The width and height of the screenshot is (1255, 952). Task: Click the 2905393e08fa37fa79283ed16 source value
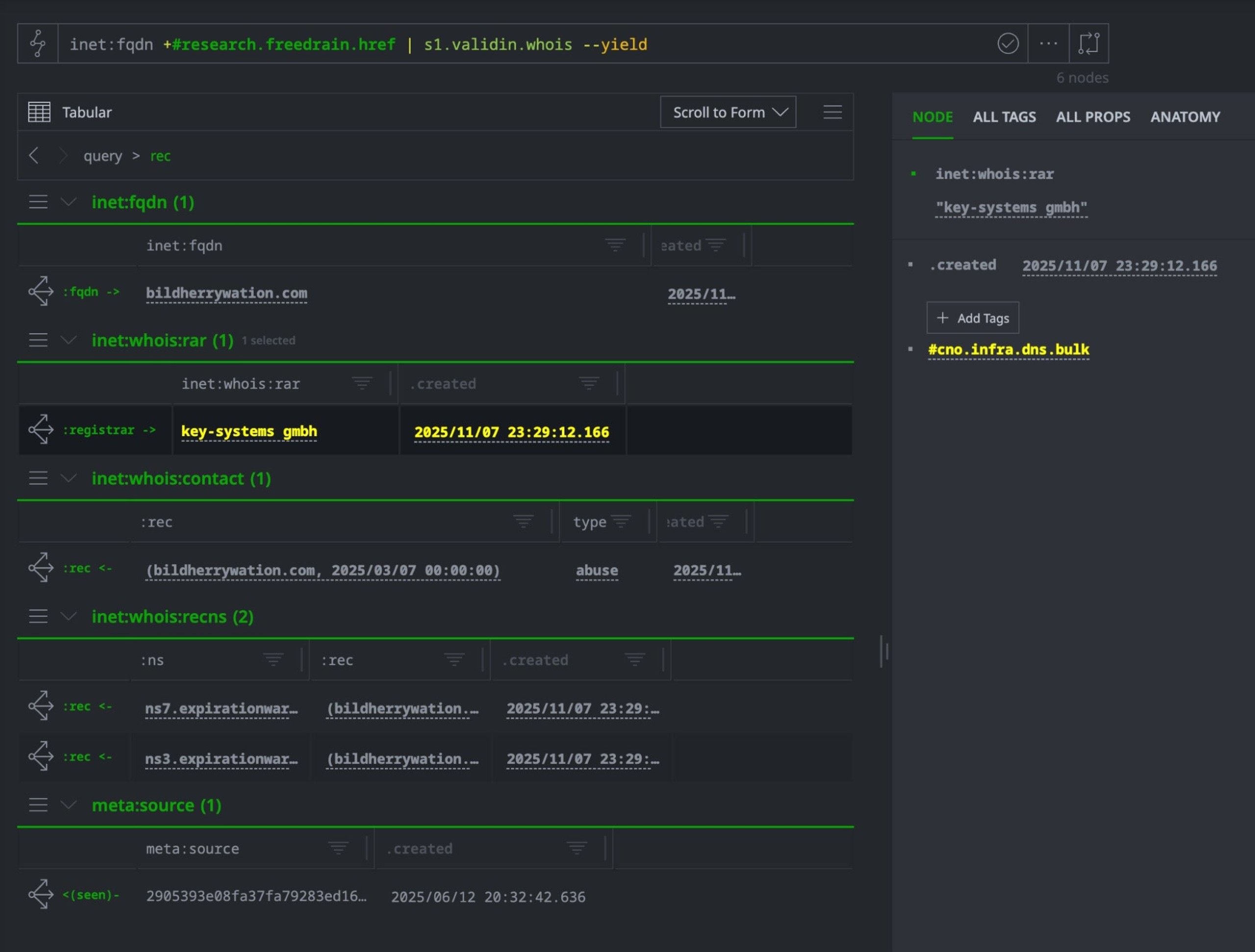(256, 896)
